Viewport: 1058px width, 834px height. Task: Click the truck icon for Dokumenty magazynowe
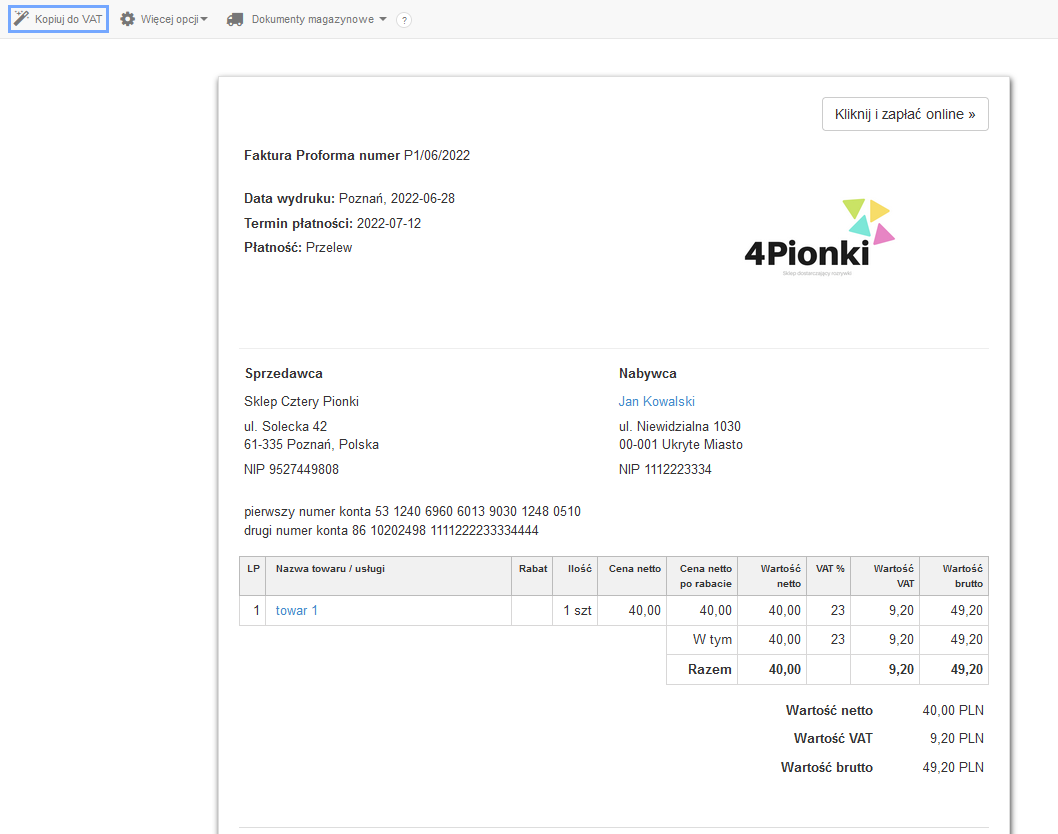pos(235,20)
